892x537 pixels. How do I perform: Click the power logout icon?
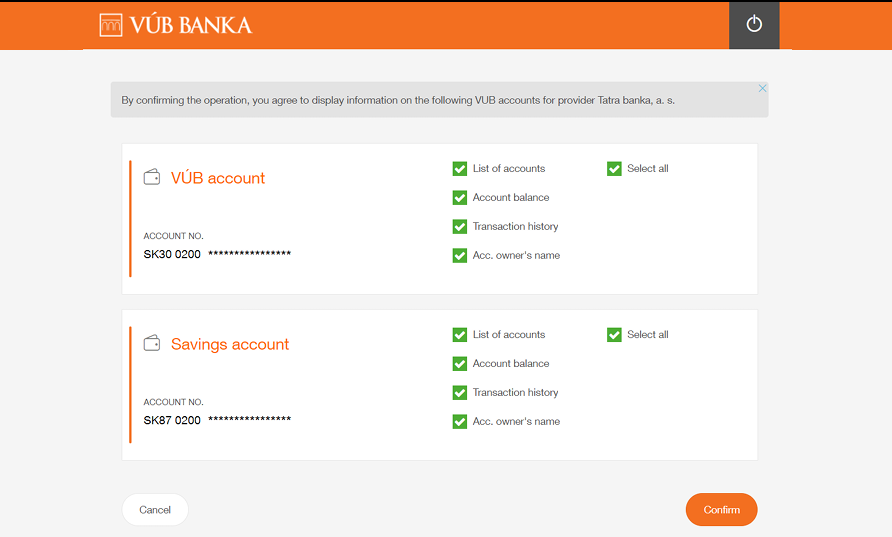tap(754, 24)
